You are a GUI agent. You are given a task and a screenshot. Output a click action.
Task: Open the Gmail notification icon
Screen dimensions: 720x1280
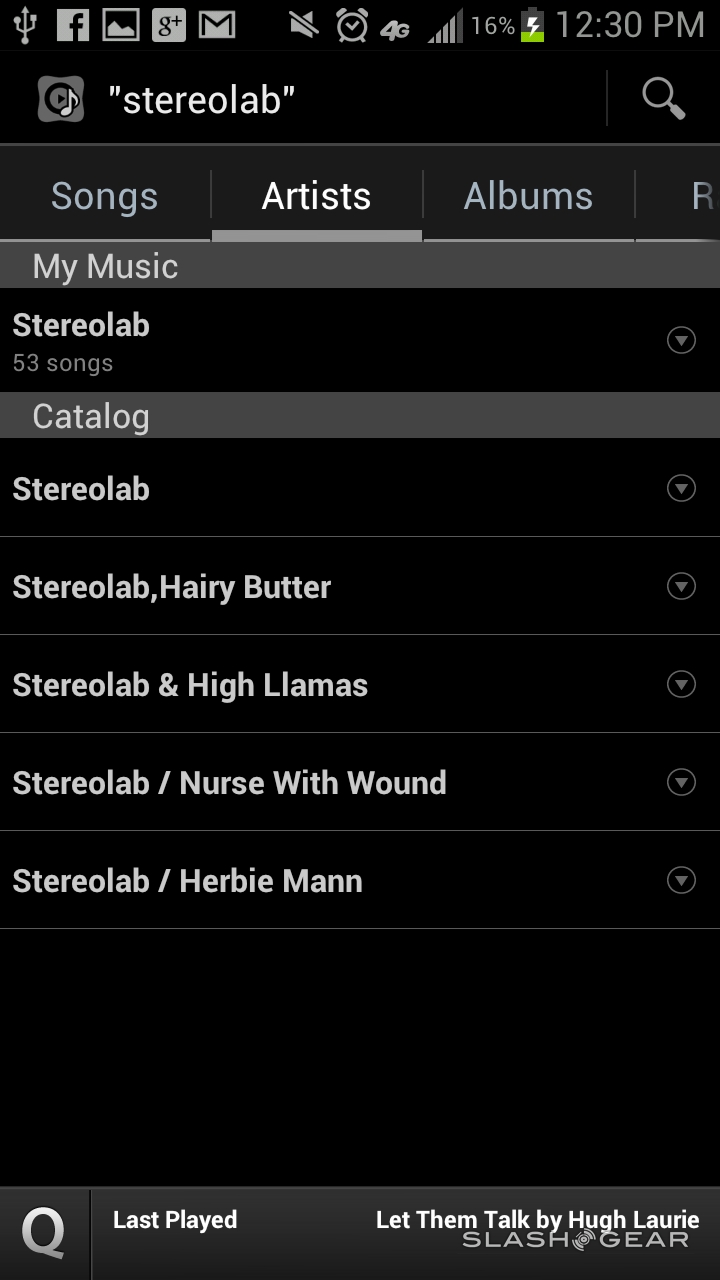click(x=217, y=24)
